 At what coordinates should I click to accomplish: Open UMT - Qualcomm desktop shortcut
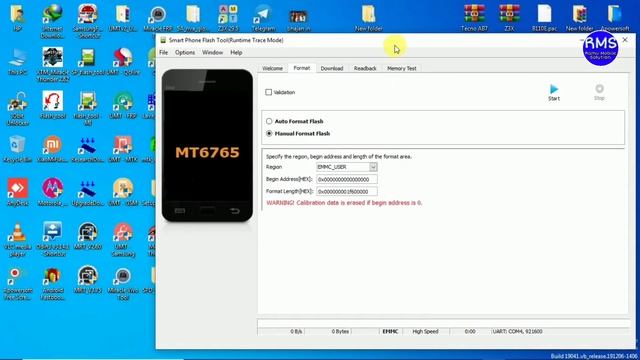coord(123,62)
